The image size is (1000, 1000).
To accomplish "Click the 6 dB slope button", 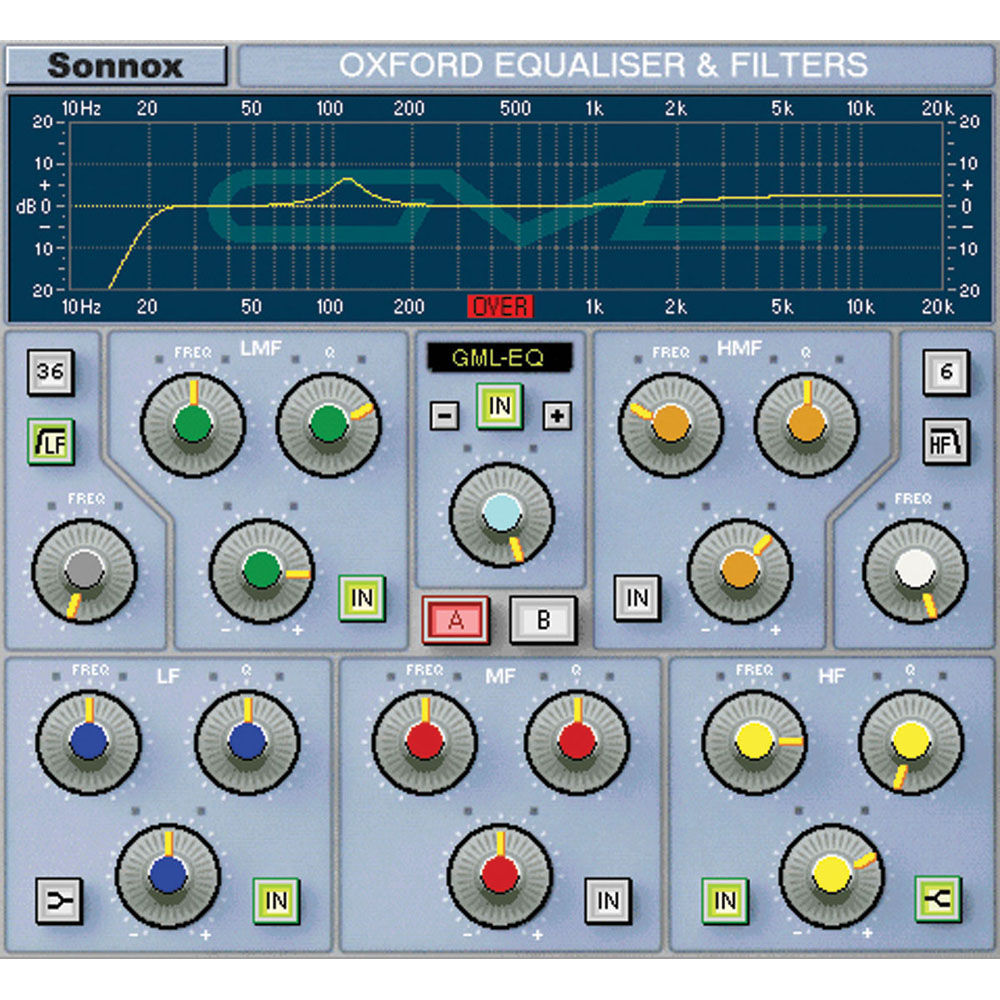I will [946, 372].
